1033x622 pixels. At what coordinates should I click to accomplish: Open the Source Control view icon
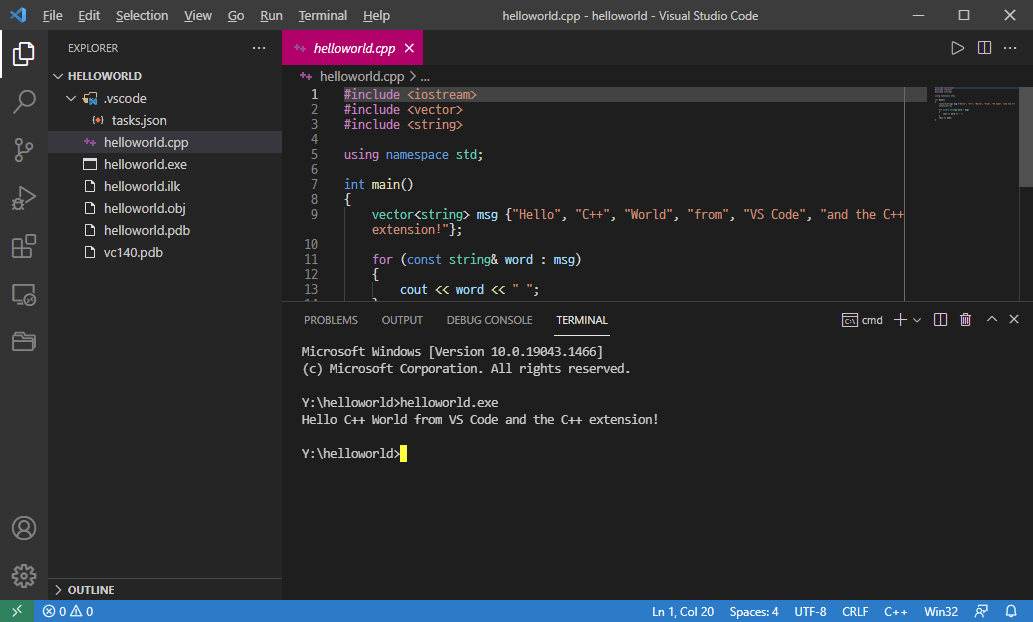point(24,150)
